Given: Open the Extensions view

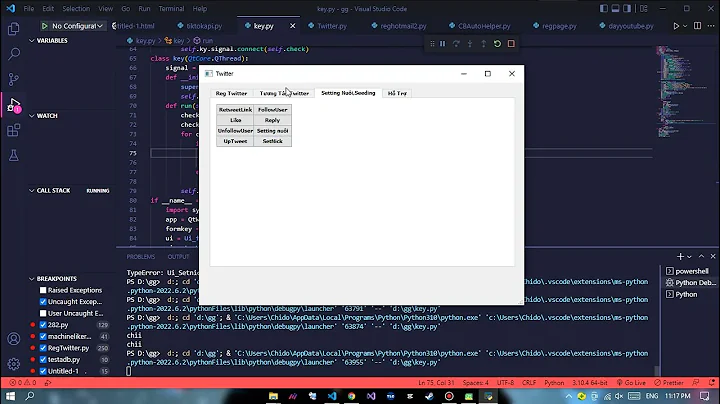Looking at the screenshot, I should 14,130.
